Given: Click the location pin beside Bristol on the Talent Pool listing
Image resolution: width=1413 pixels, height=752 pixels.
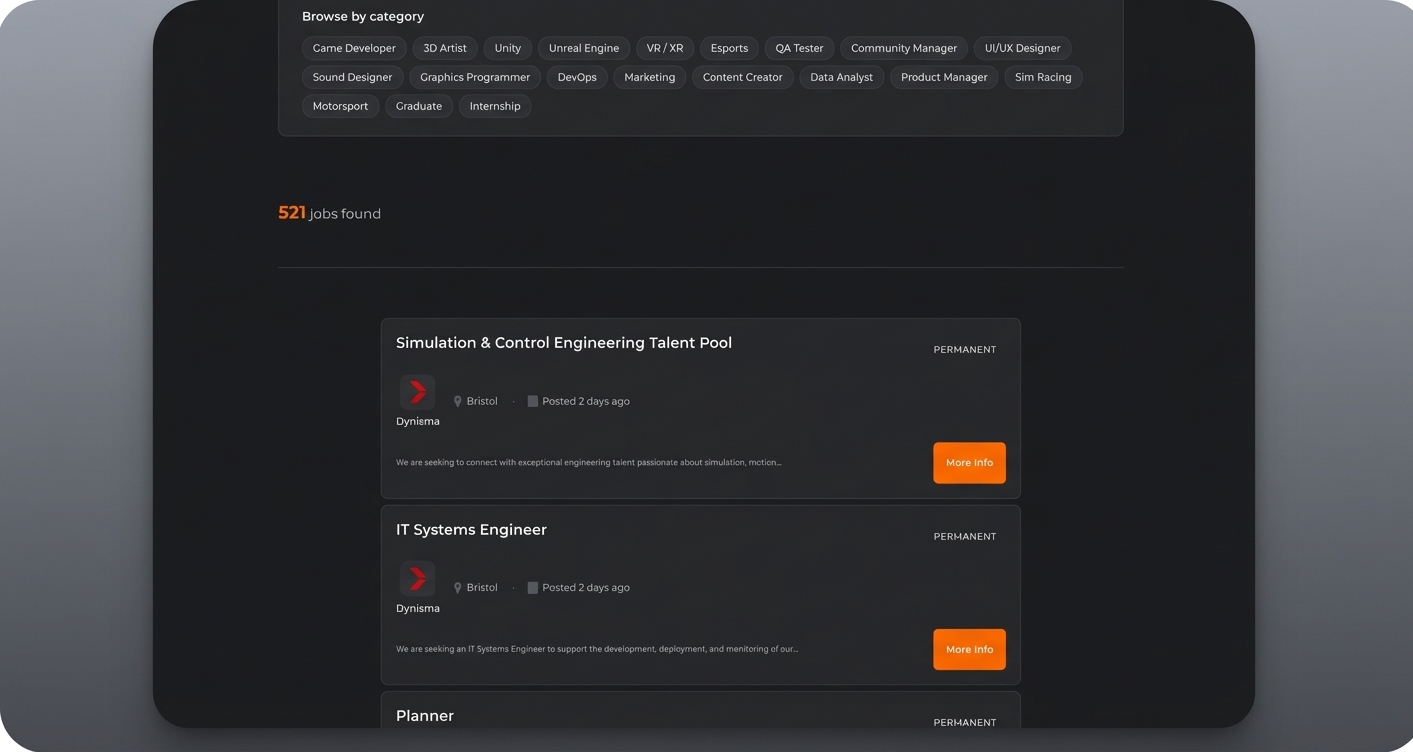Looking at the screenshot, I should pos(457,401).
